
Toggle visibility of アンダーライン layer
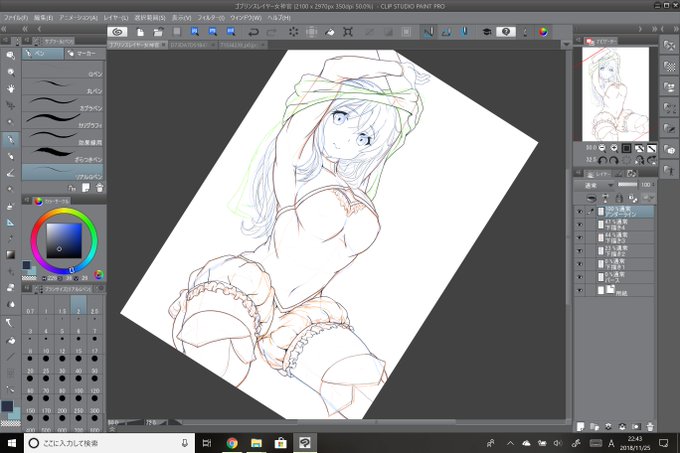pyautogui.click(x=580, y=212)
